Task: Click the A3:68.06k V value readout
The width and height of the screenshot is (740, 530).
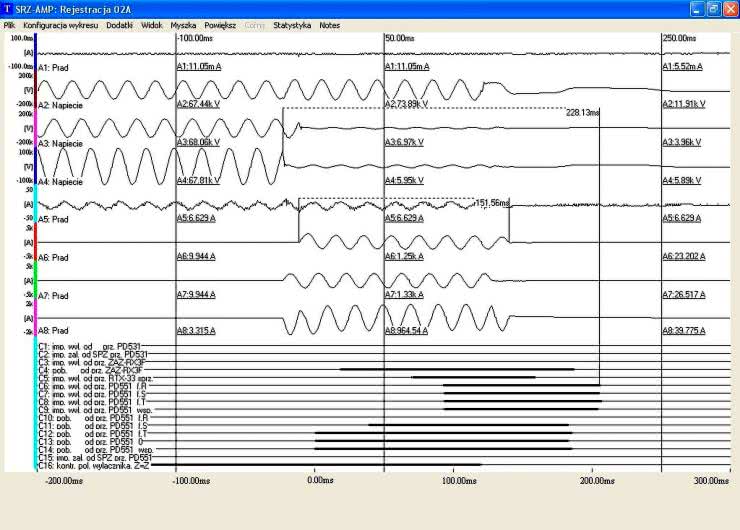Action: [x=198, y=143]
